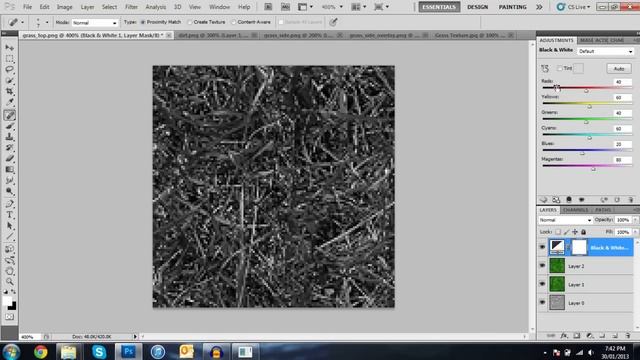Click the Magentas slider handle
This screenshot has width=640, height=360.
pos(593,169)
